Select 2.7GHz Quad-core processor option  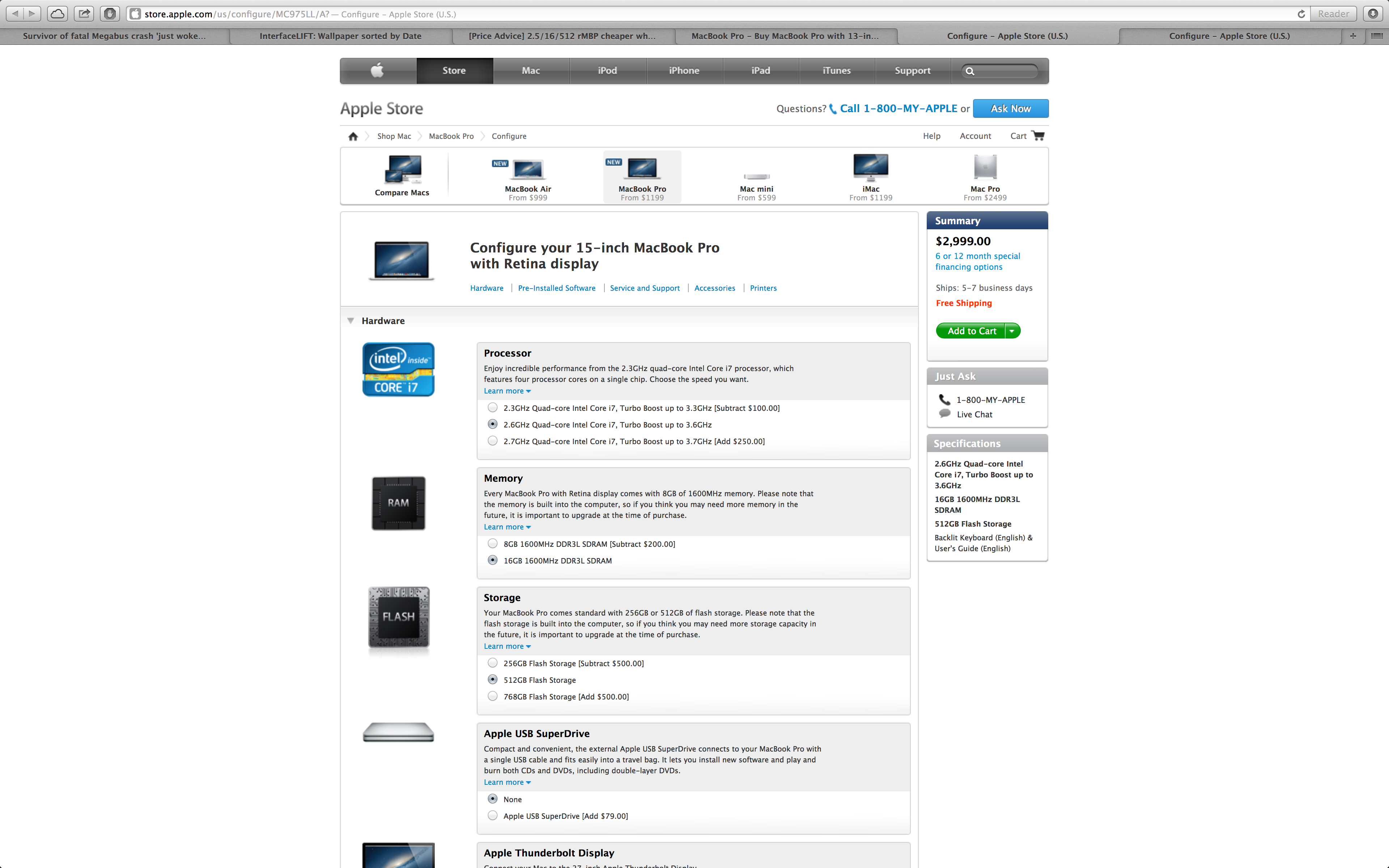click(x=492, y=441)
